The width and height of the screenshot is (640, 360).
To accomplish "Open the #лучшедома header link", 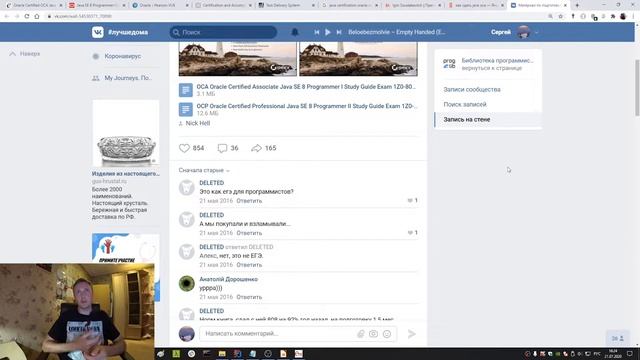I will pyautogui.click(x=128, y=32).
